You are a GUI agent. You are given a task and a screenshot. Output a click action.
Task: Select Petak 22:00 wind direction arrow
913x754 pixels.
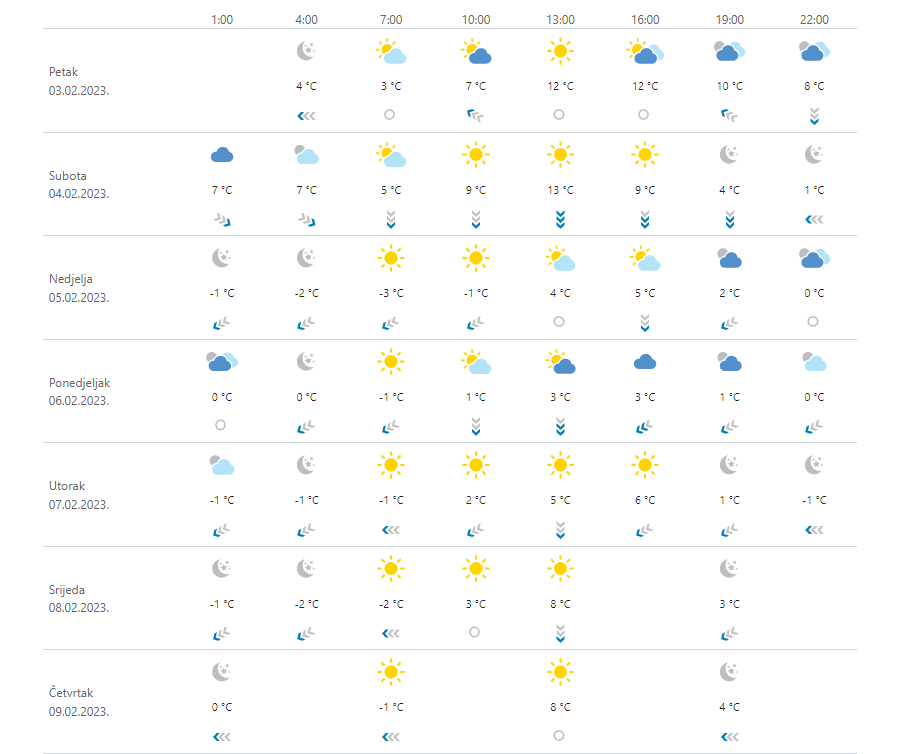click(813, 115)
